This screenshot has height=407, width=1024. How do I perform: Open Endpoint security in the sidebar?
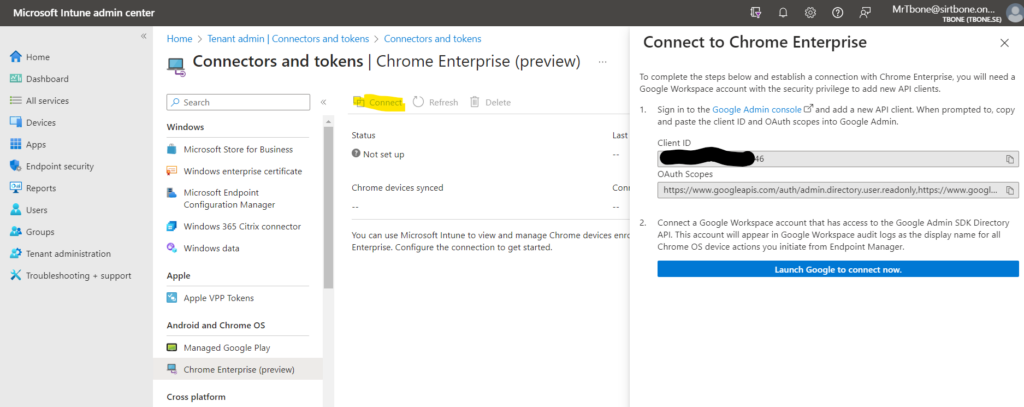(x=60, y=167)
